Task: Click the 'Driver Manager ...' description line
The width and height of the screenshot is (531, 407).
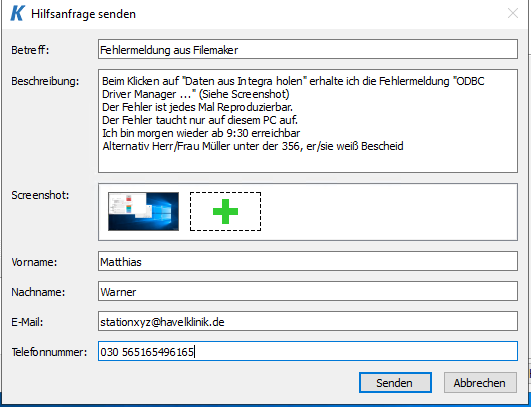Action: pyautogui.click(x=196, y=94)
